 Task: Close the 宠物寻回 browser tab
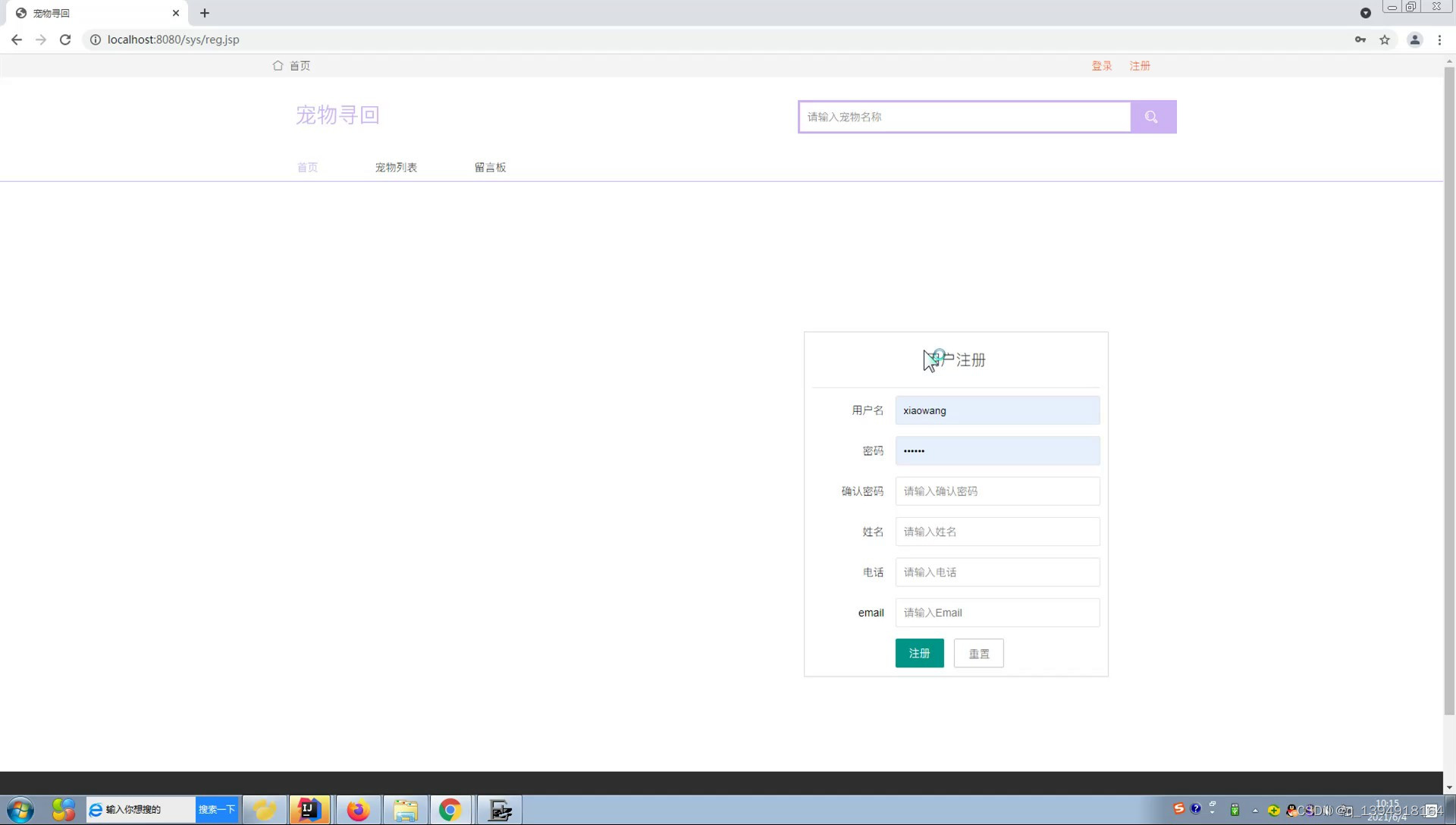176,13
